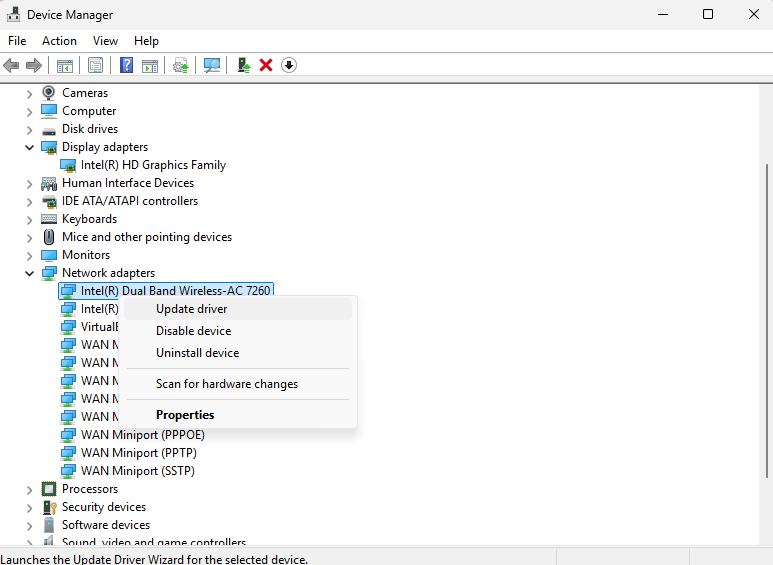The width and height of the screenshot is (773, 565).
Task: Click the Properties toolbar icon
Action: 95,65
